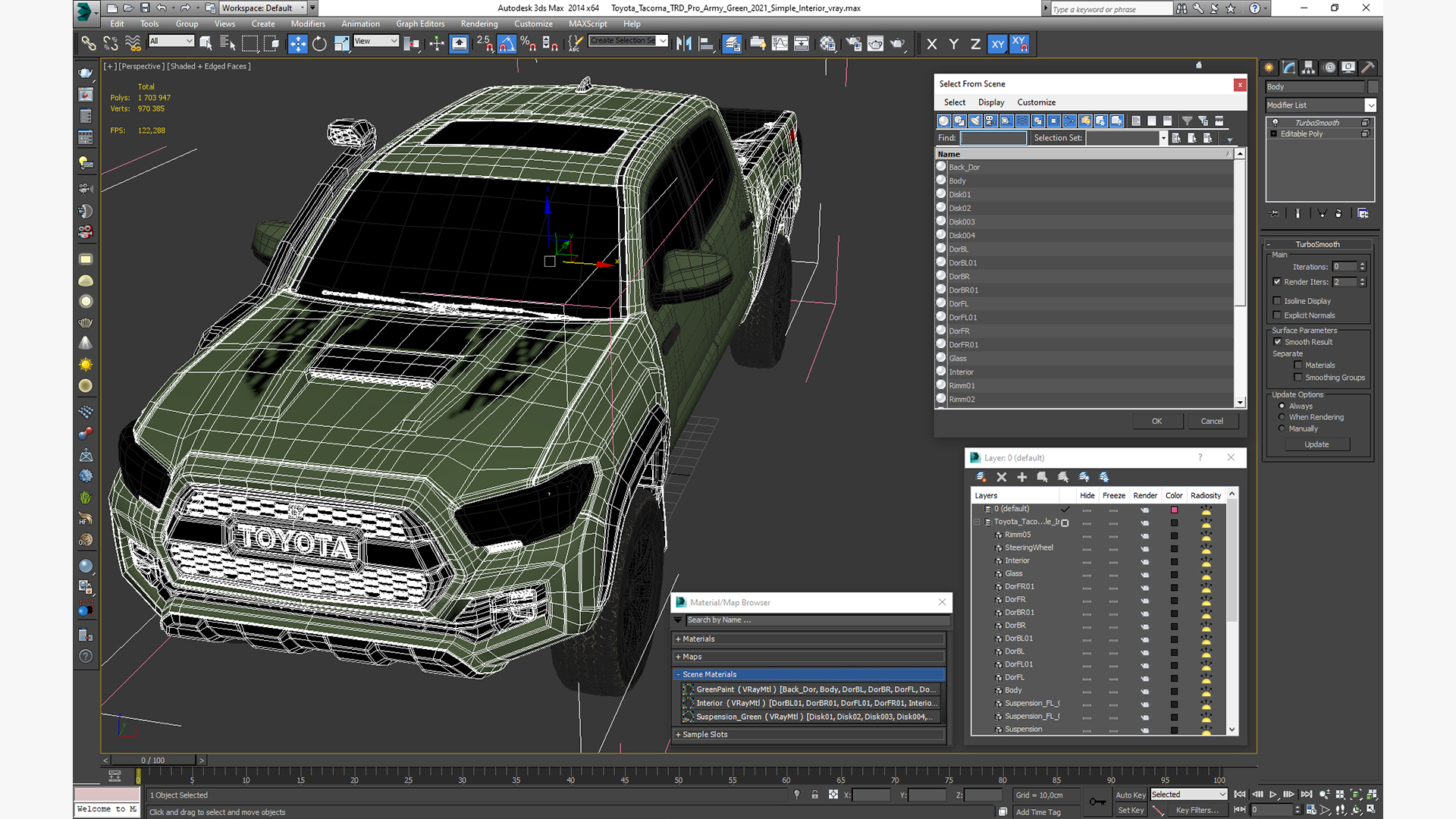This screenshot has height=819, width=1456.
Task: Restrict transform to X axis
Action: (x=932, y=44)
